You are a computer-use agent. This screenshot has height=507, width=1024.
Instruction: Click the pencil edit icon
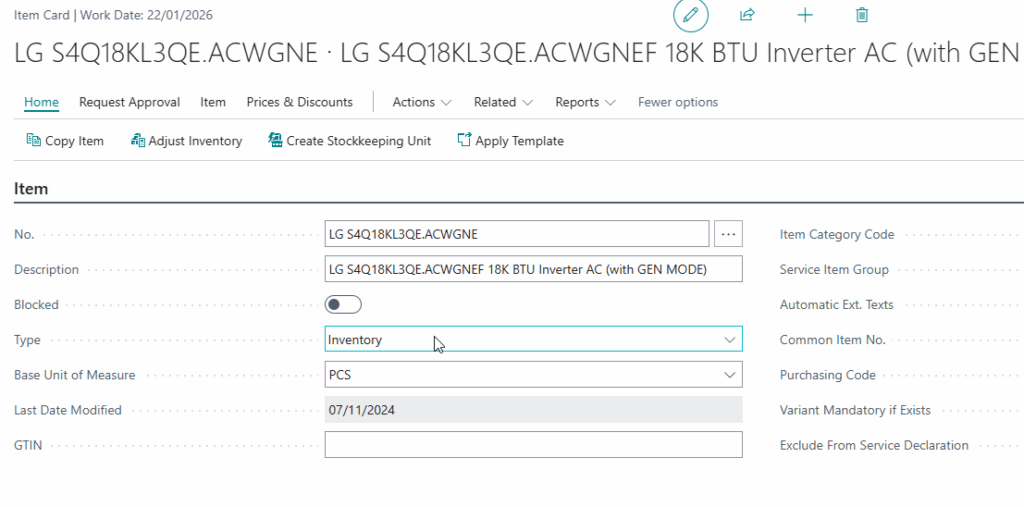coord(690,14)
